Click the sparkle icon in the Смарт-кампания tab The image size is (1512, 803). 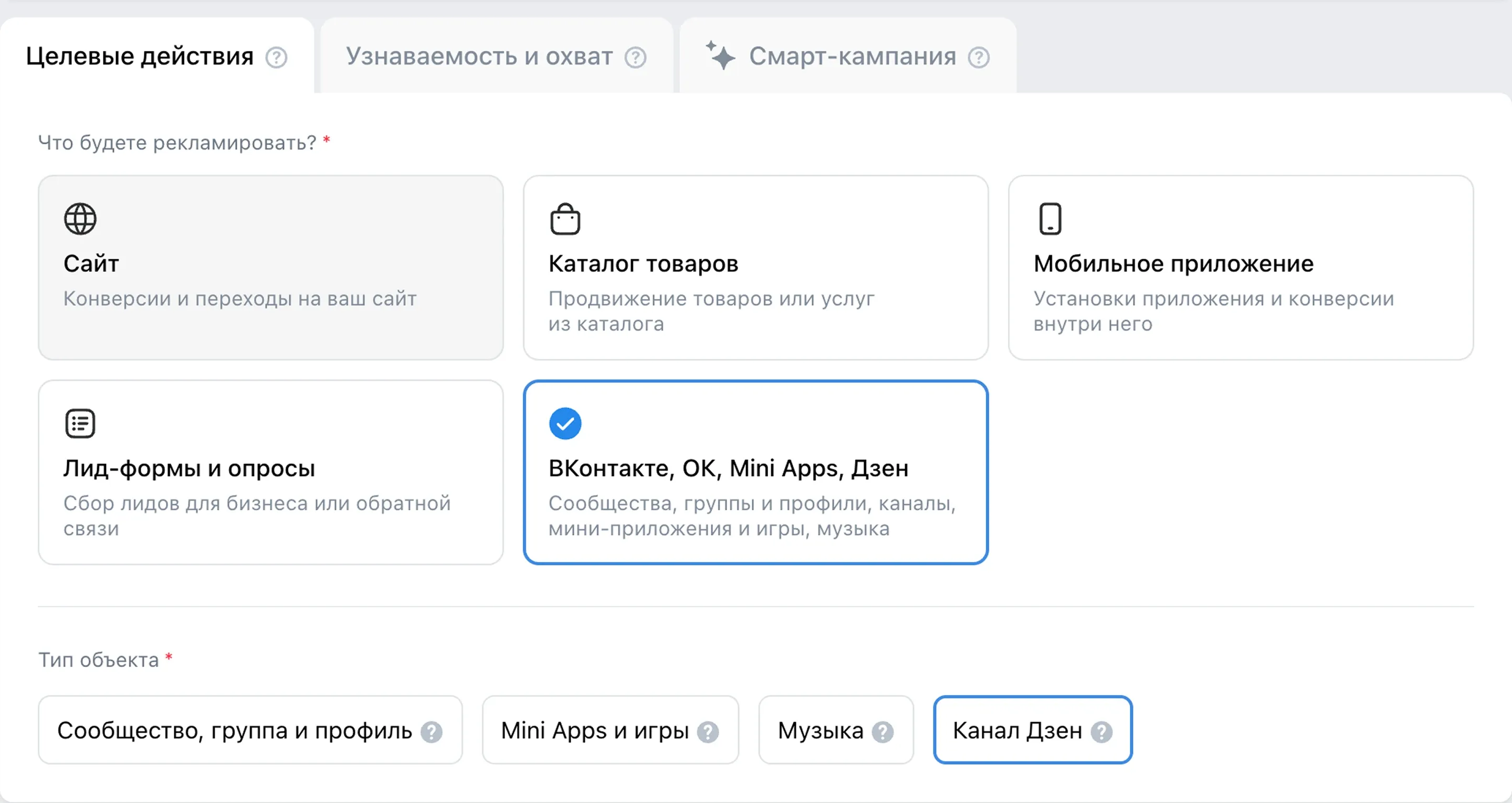(720, 55)
